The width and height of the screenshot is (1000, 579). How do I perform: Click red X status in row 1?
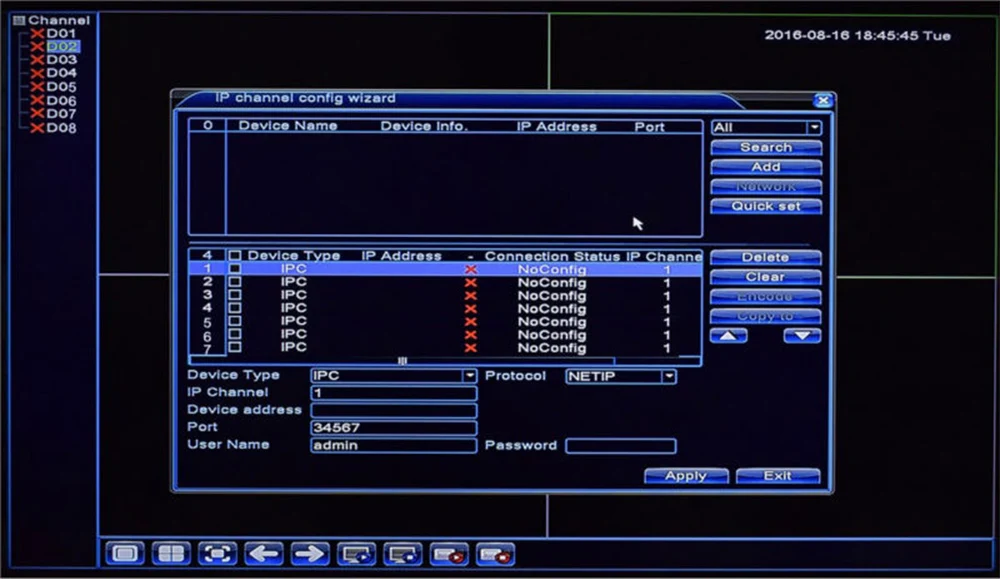click(471, 270)
